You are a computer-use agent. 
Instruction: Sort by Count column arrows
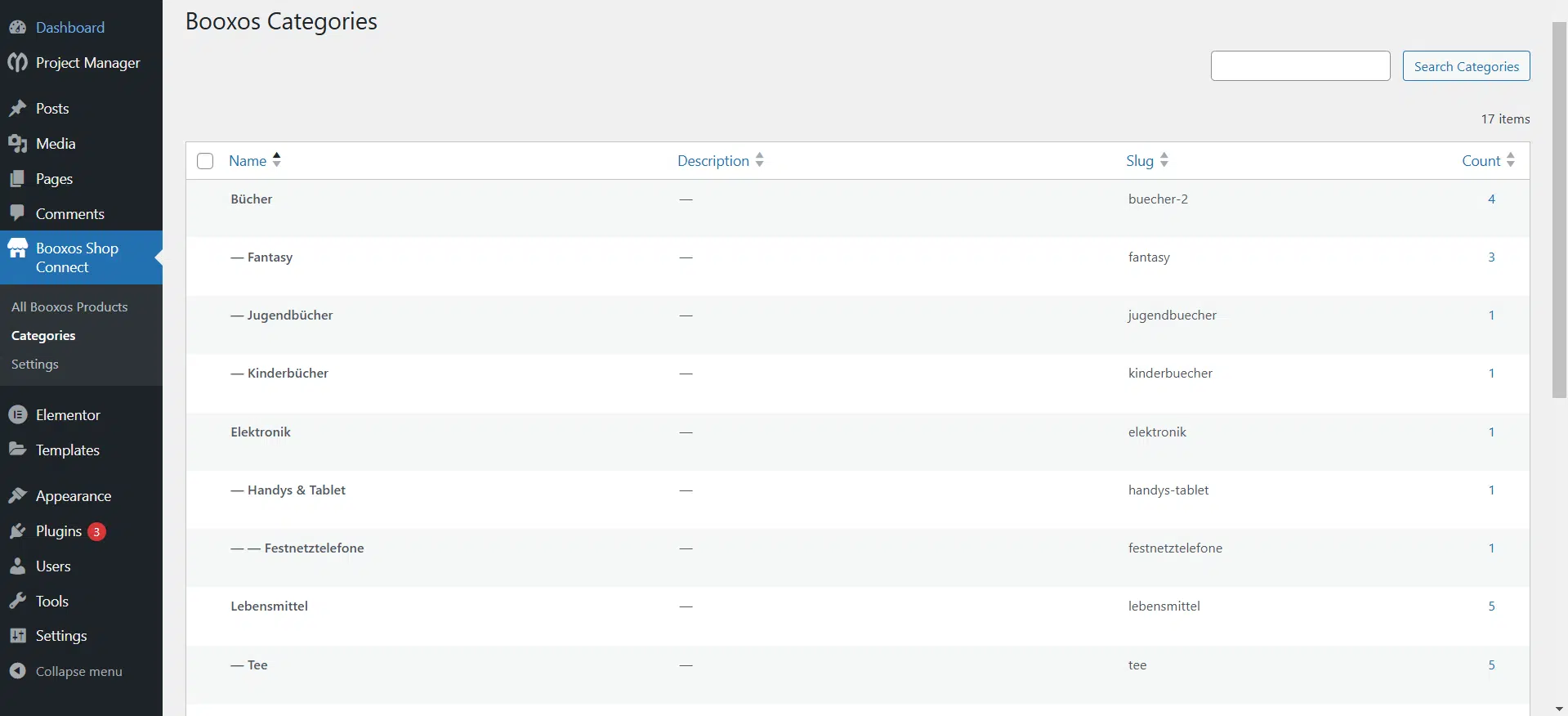pos(1510,160)
